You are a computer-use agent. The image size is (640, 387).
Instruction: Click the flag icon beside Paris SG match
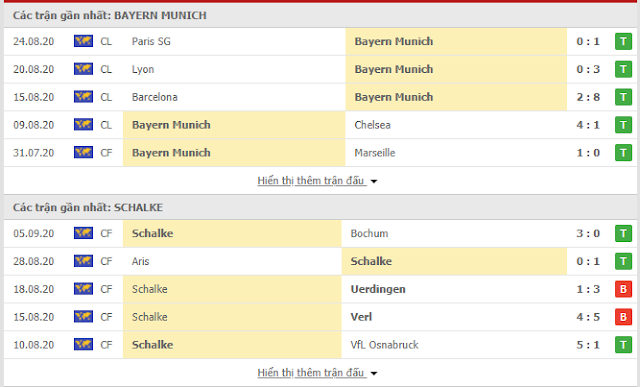tap(83, 41)
